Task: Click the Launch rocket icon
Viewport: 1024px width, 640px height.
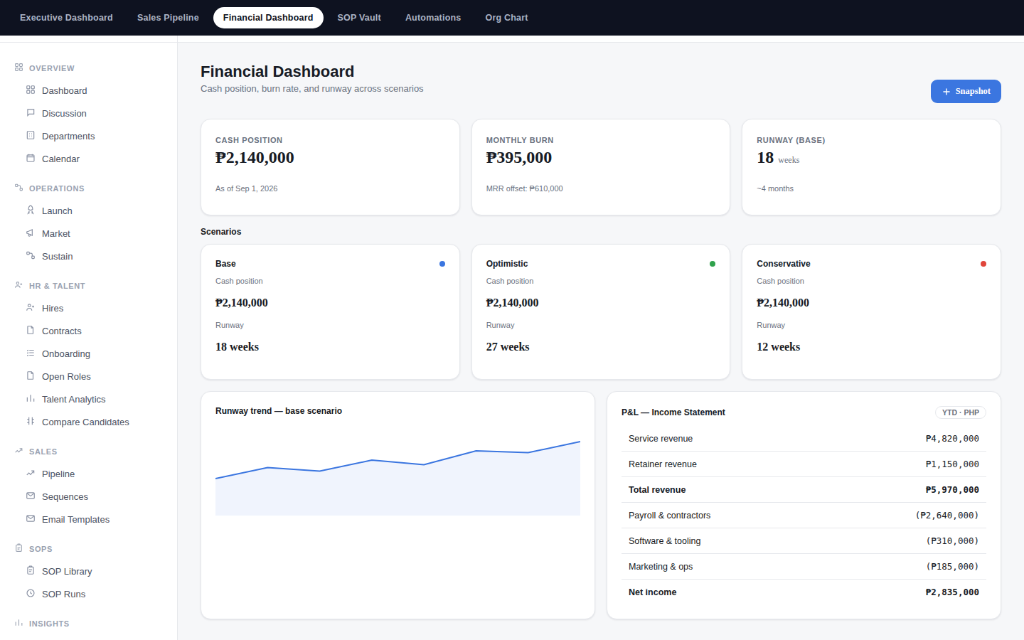Action: 30,210
